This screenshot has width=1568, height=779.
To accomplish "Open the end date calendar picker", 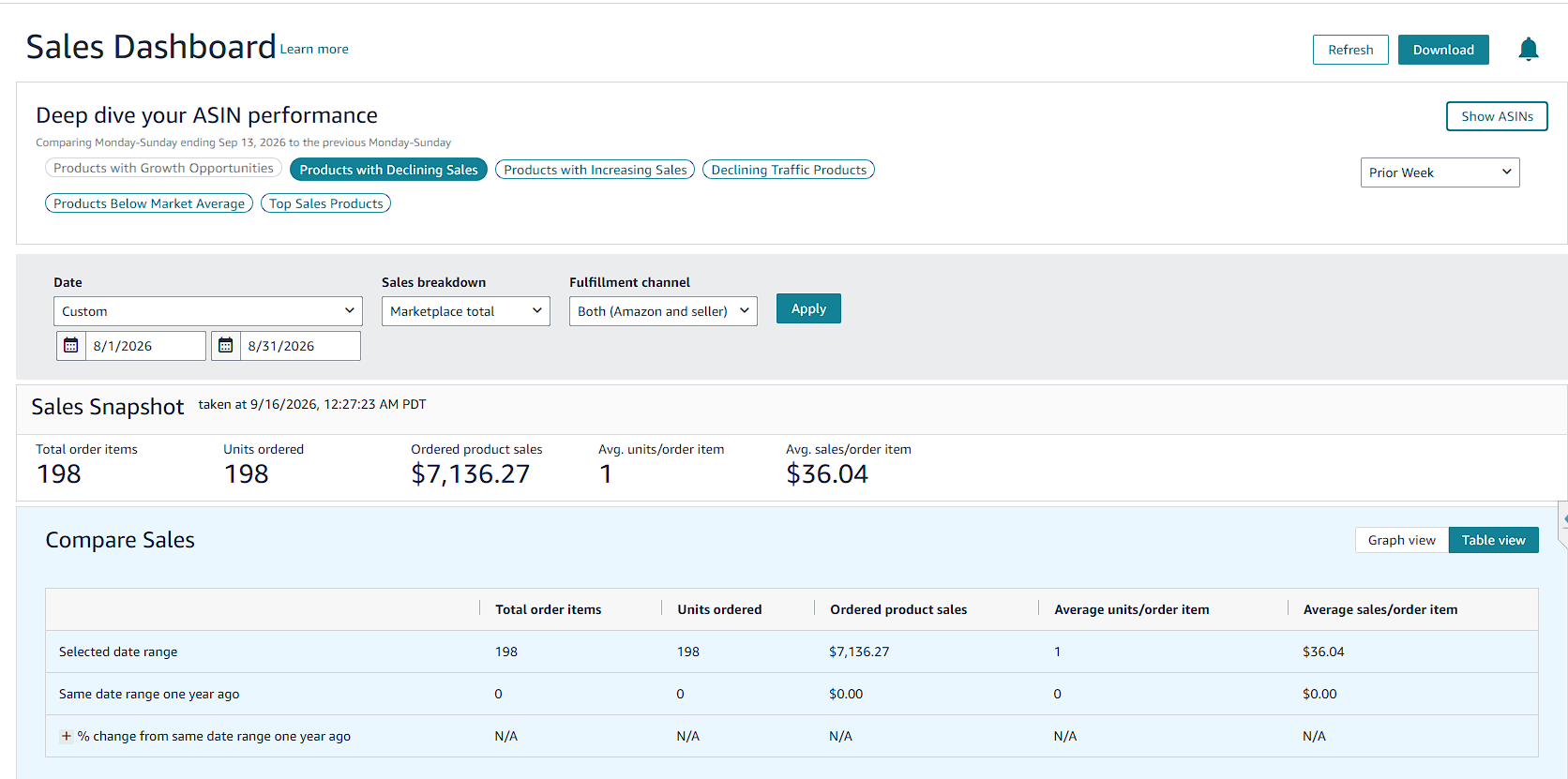I will click(225, 346).
